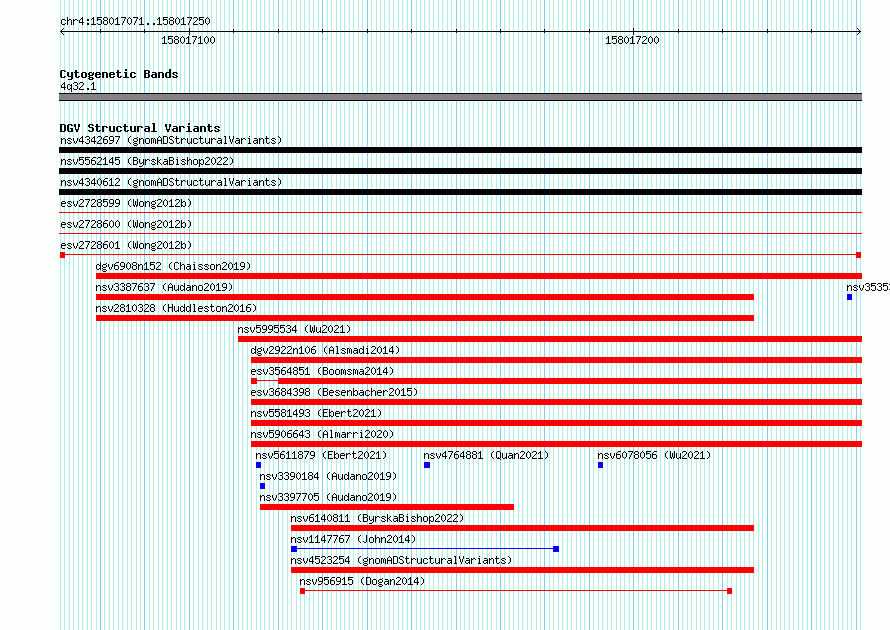Click the left red endpoint of esv2728601

[62, 255]
